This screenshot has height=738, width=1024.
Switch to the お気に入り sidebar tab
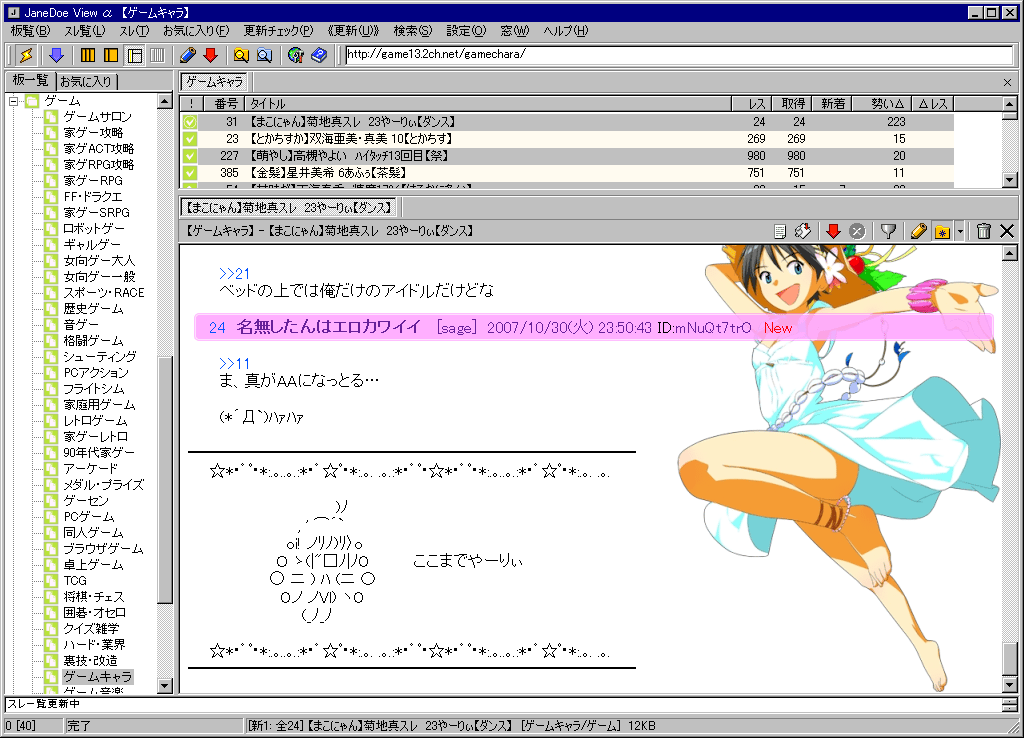(x=86, y=82)
